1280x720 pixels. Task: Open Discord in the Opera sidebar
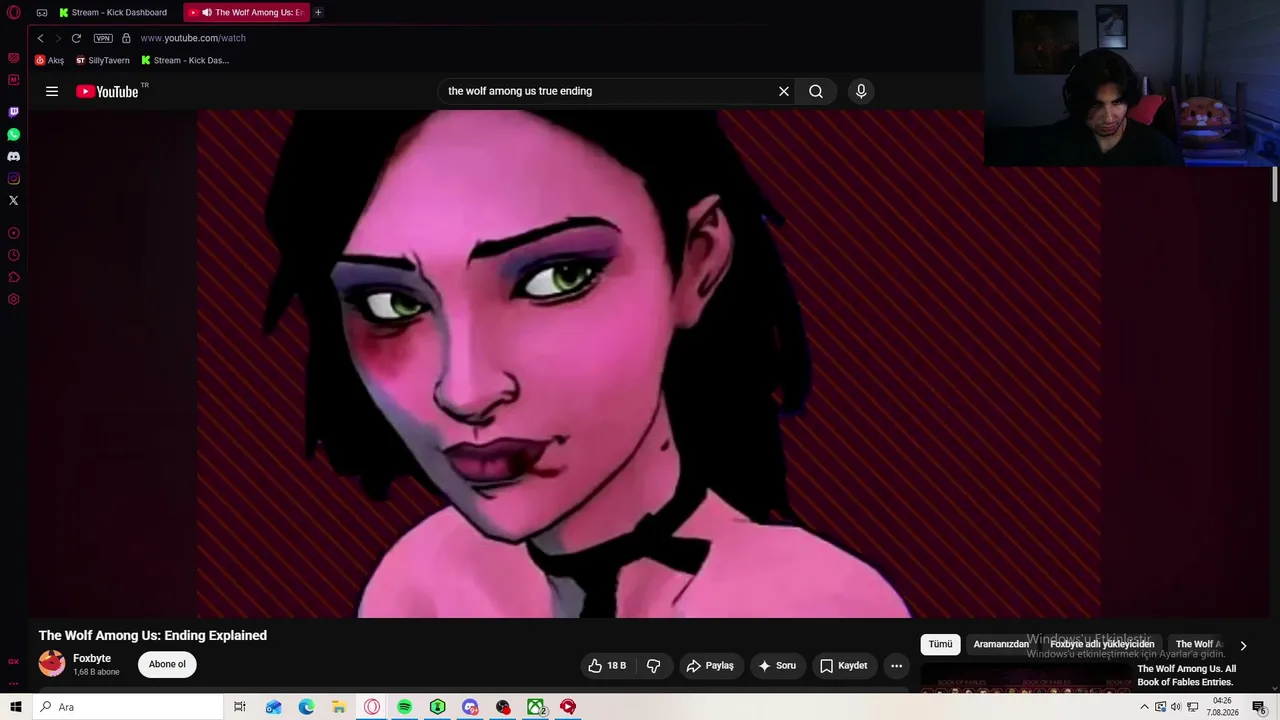point(14,156)
